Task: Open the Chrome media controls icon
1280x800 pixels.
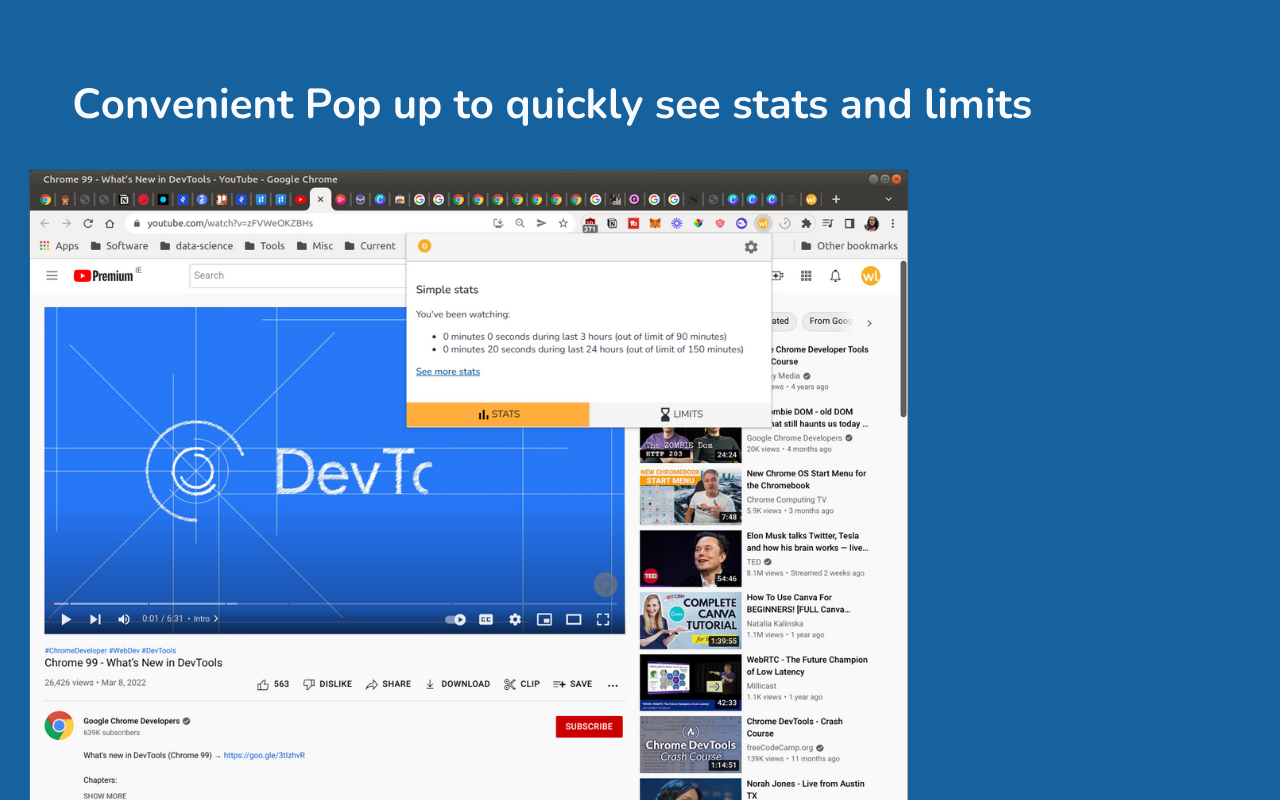Action: click(x=828, y=223)
